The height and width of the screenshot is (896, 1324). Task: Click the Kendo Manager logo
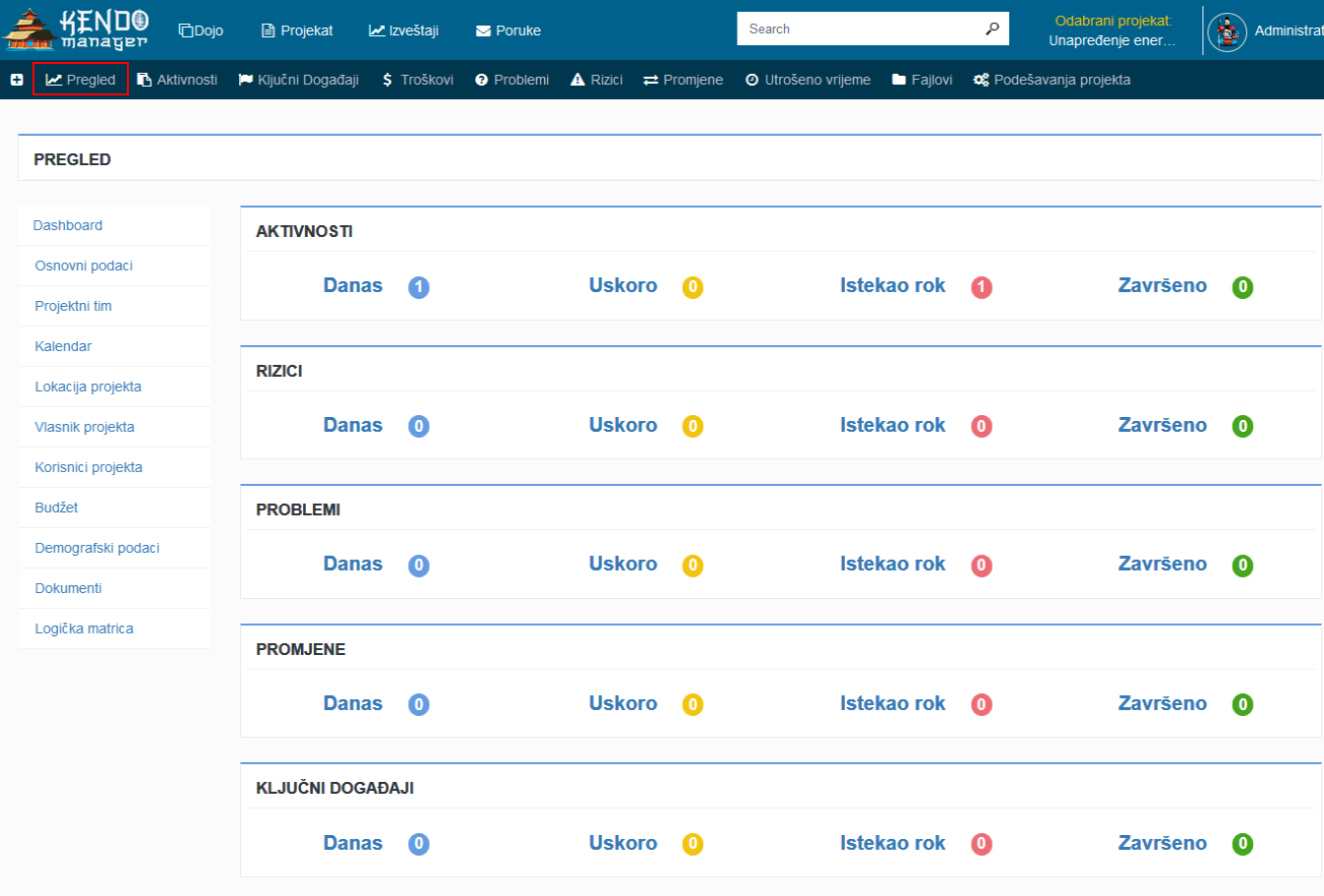[x=76, y=30]
